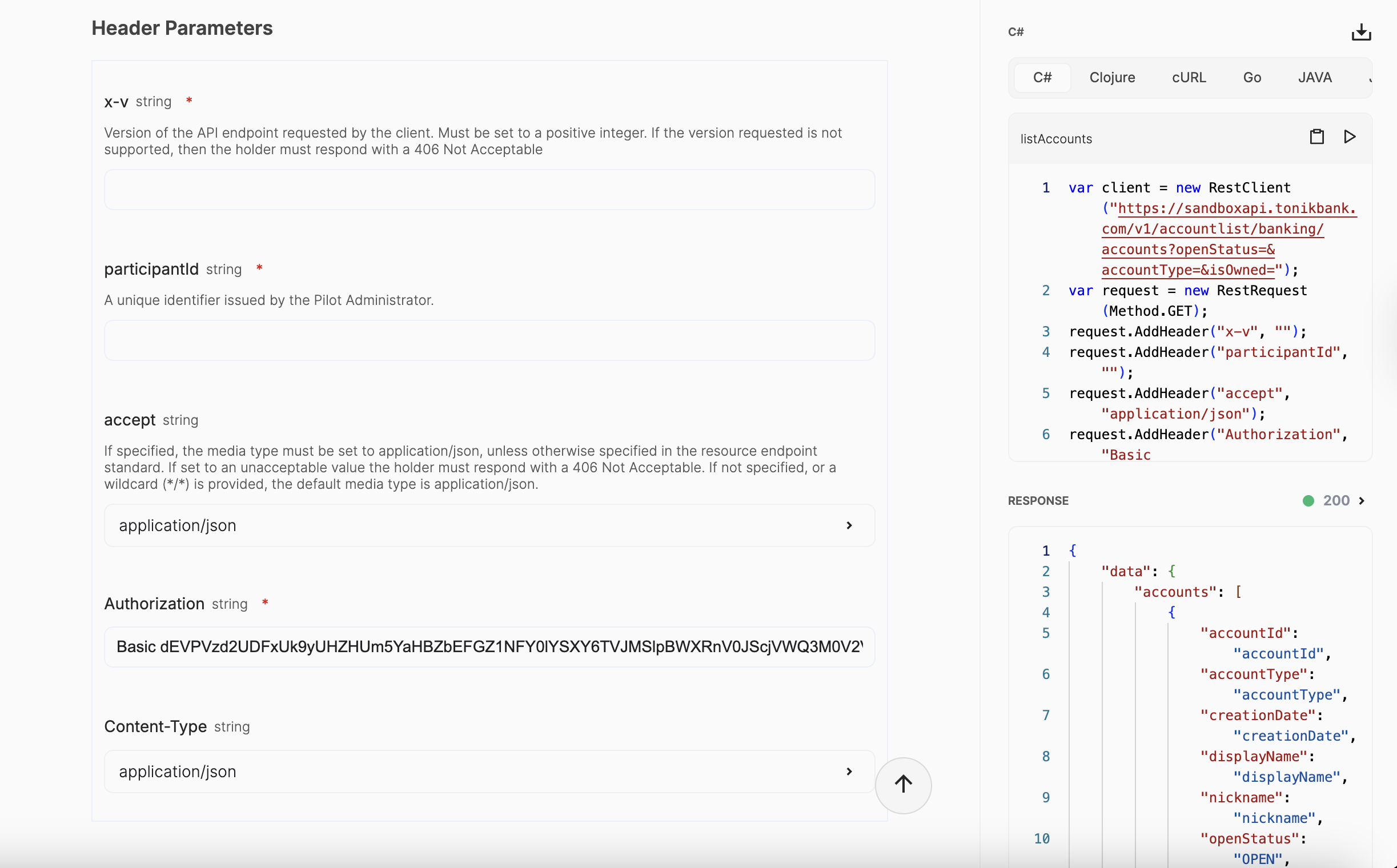Expand the response 200 chevron
Viewport: 1397px width, 868px height.
(x=1362, y=501)
